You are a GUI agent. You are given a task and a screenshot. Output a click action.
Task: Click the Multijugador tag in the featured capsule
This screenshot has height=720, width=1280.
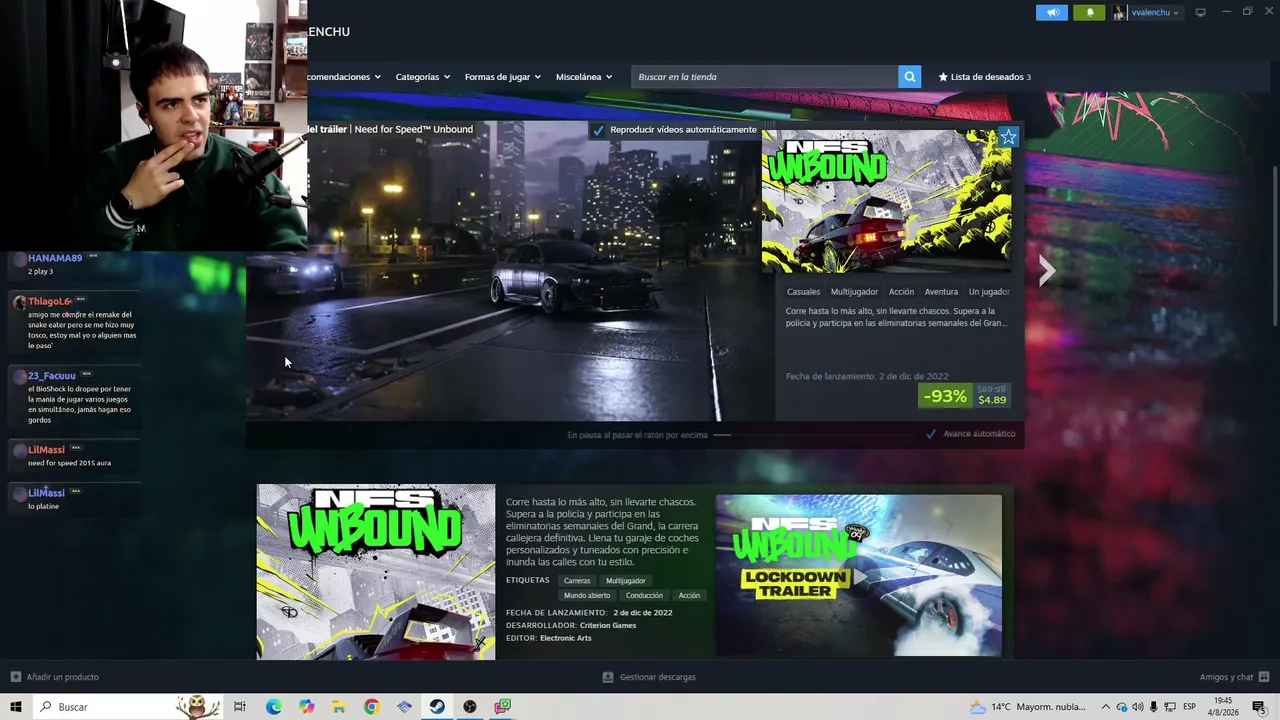854,292
